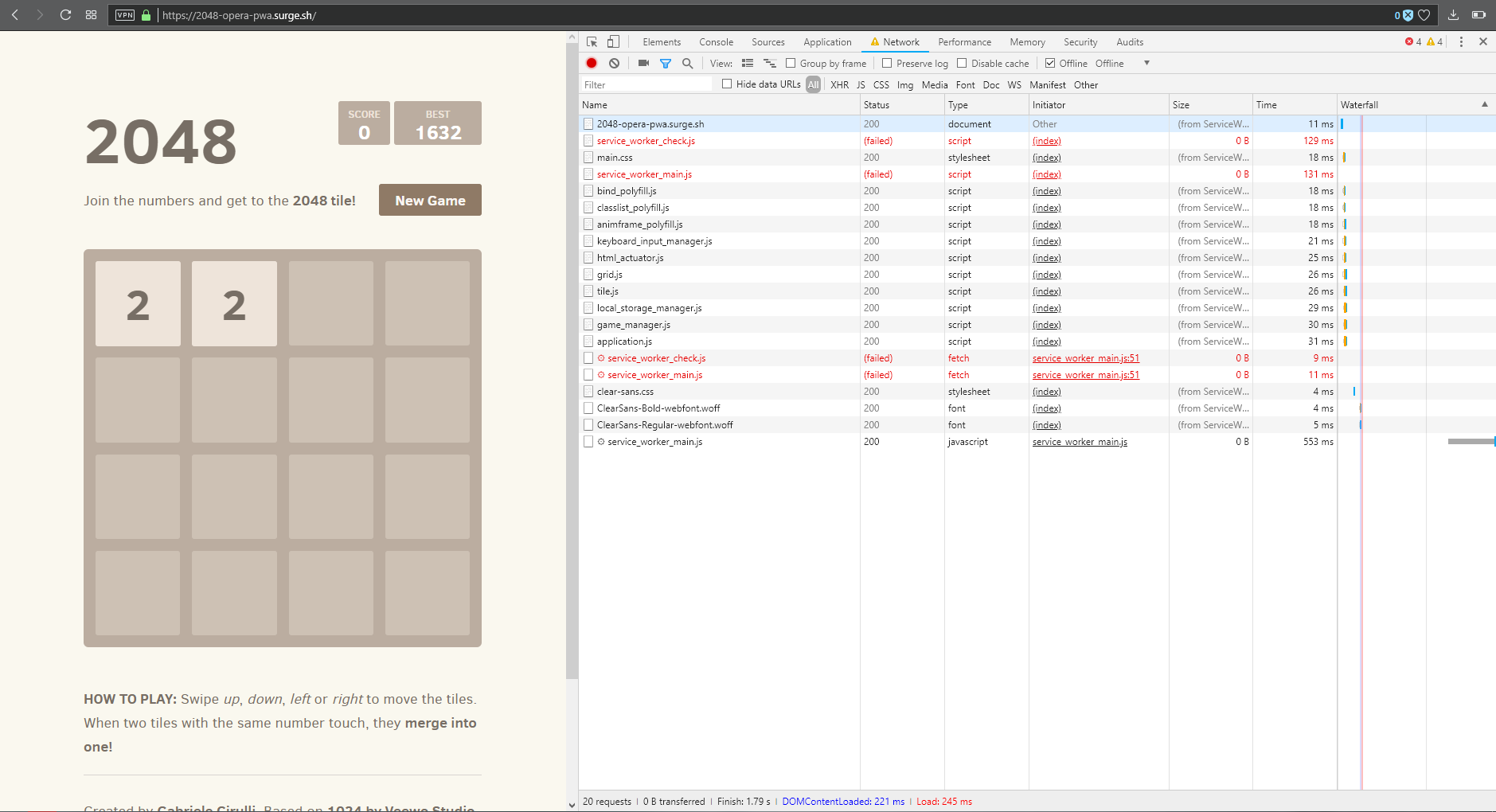Screen dimensions: 1496x812
Task: Switch to the Console tab
Action: (x=716, y=42)
